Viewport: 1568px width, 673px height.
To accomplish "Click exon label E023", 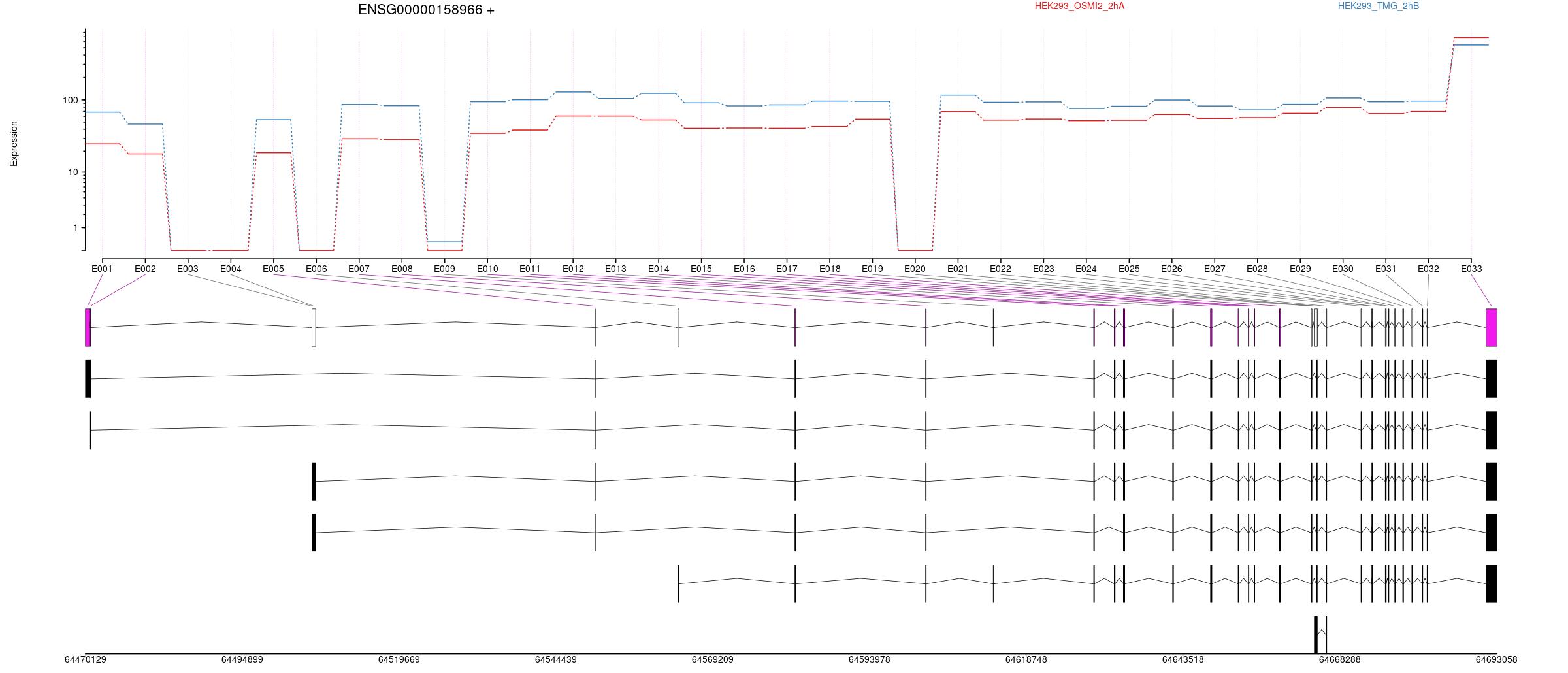I will [x=1043, y=269].
